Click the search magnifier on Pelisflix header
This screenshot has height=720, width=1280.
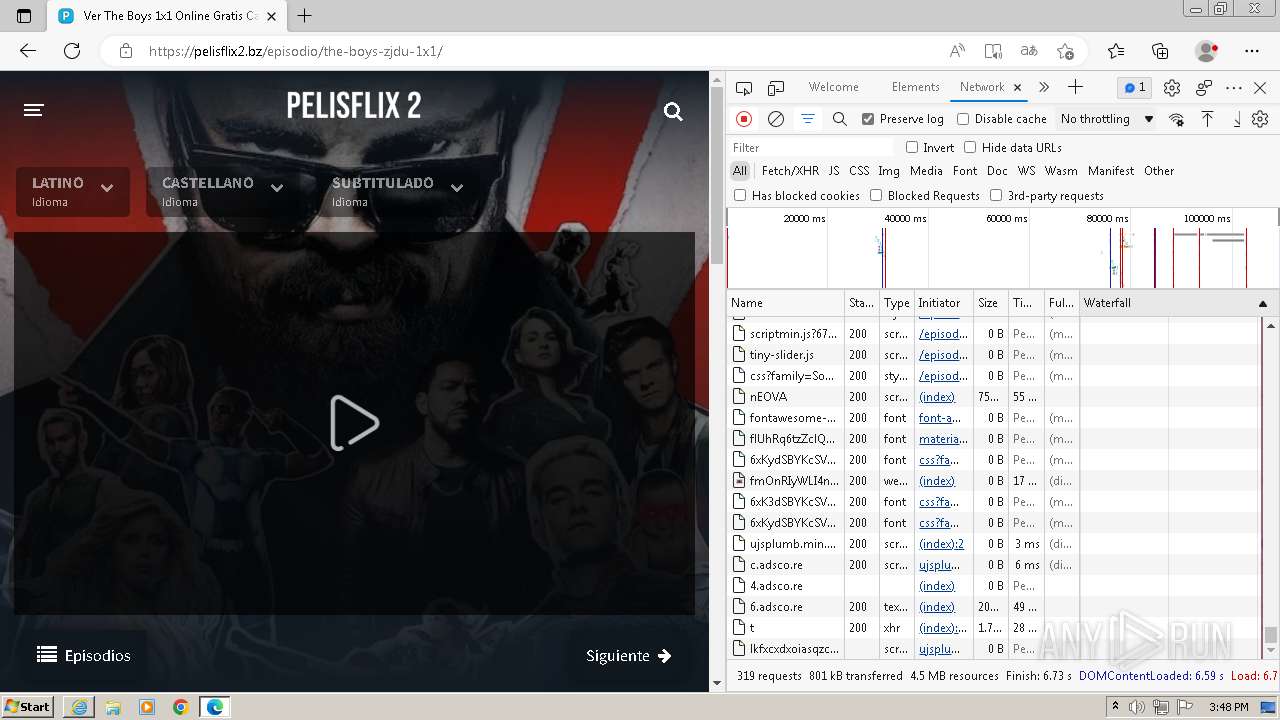[673, 111]
